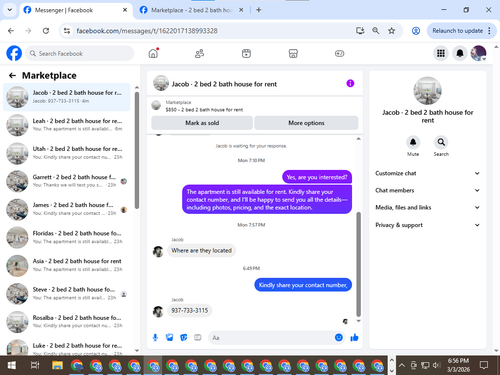Choose a GIF using the GIF icon
This screenshot has height=375, width=500.
pyautogui.click(x=198, y=338)
